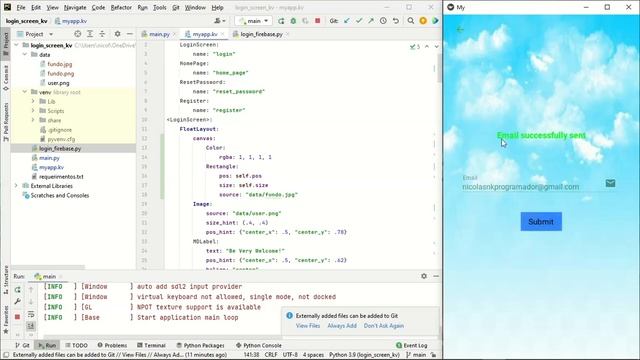Run the main configuration with the green play icon
640x360 pixels.
click(x=281, y=21)
